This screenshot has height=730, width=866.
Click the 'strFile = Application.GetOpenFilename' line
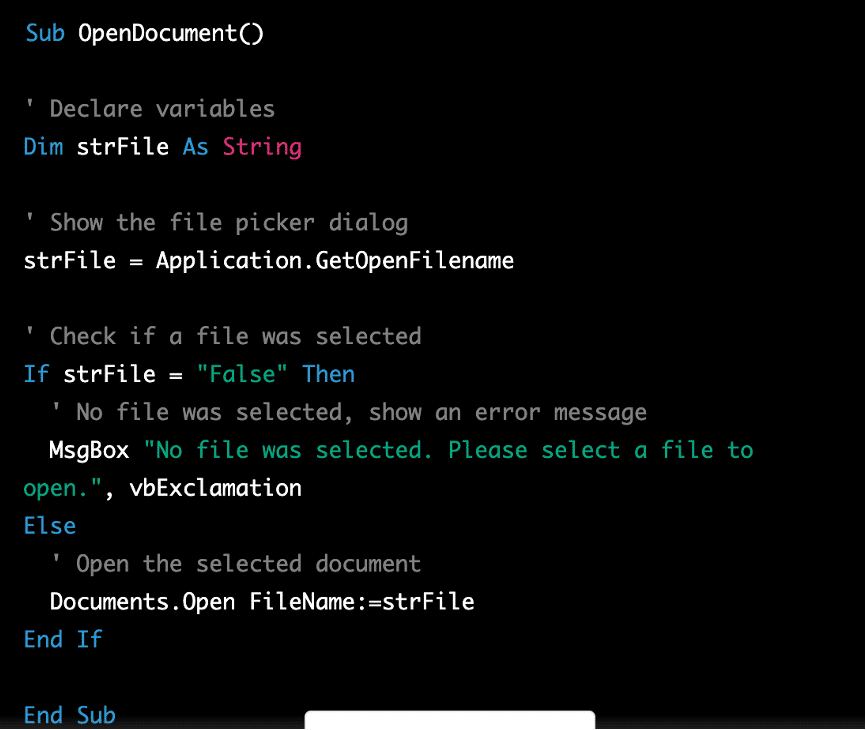[x=268, y=261]
